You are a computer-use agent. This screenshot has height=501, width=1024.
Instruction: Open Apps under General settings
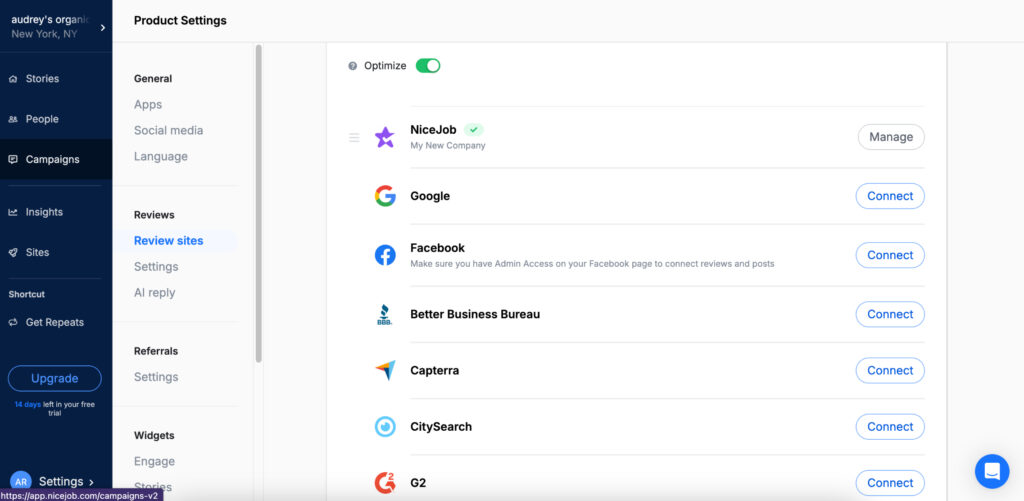coord(148,105)
